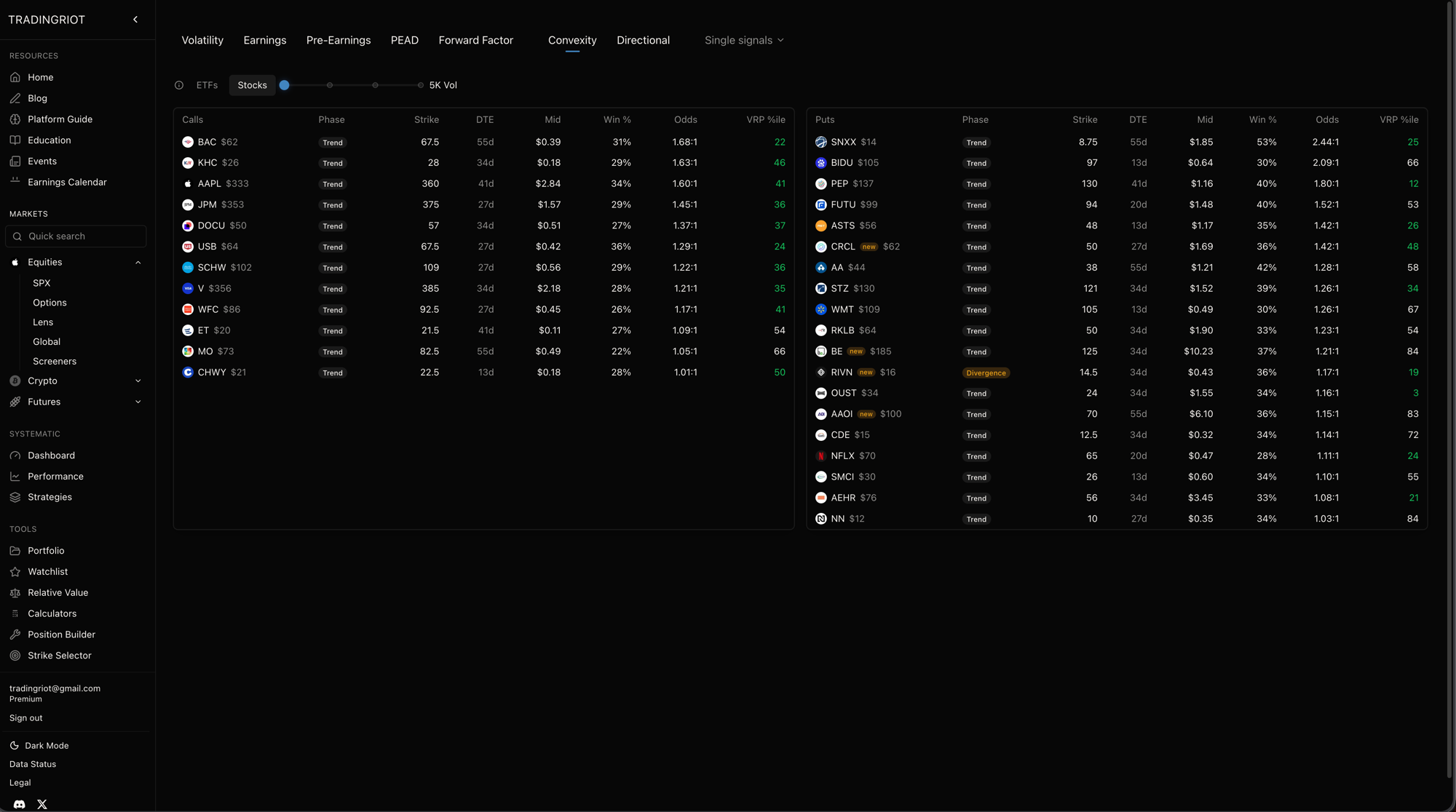Click the Position Builder wrench icon
Screen dimensions: 1456x812
15,634
